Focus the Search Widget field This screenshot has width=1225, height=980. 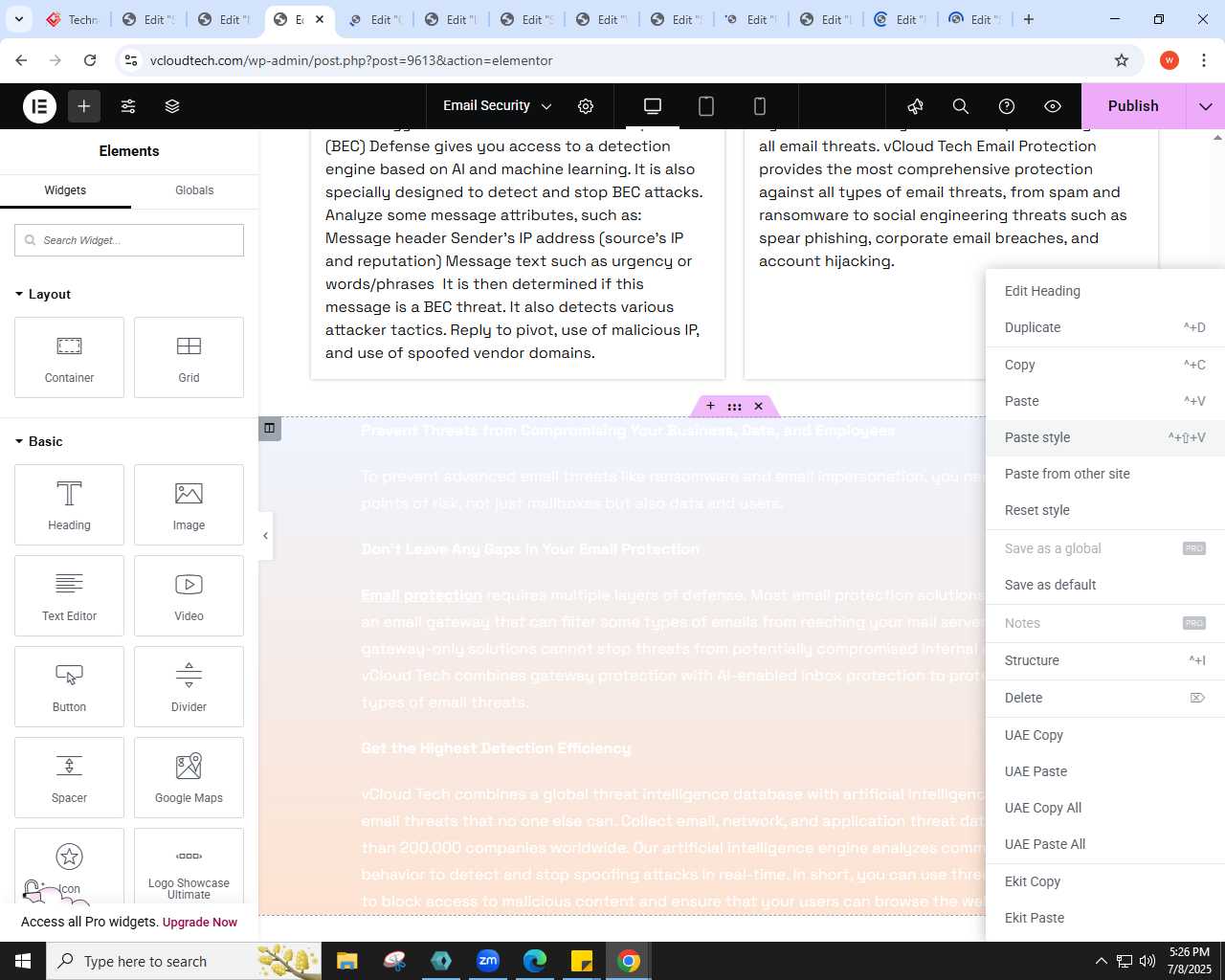tap(129, 240)
